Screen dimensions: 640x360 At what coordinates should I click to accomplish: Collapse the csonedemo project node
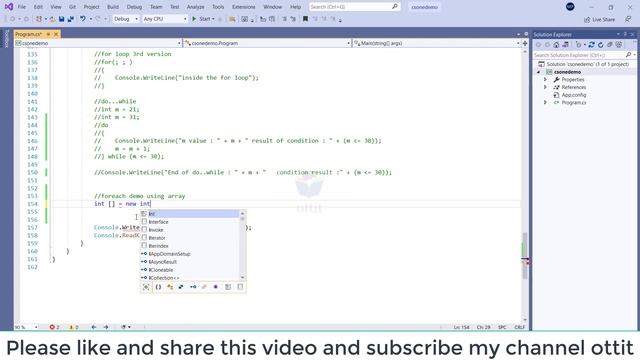pyautogui.click(x=539, y=72)
